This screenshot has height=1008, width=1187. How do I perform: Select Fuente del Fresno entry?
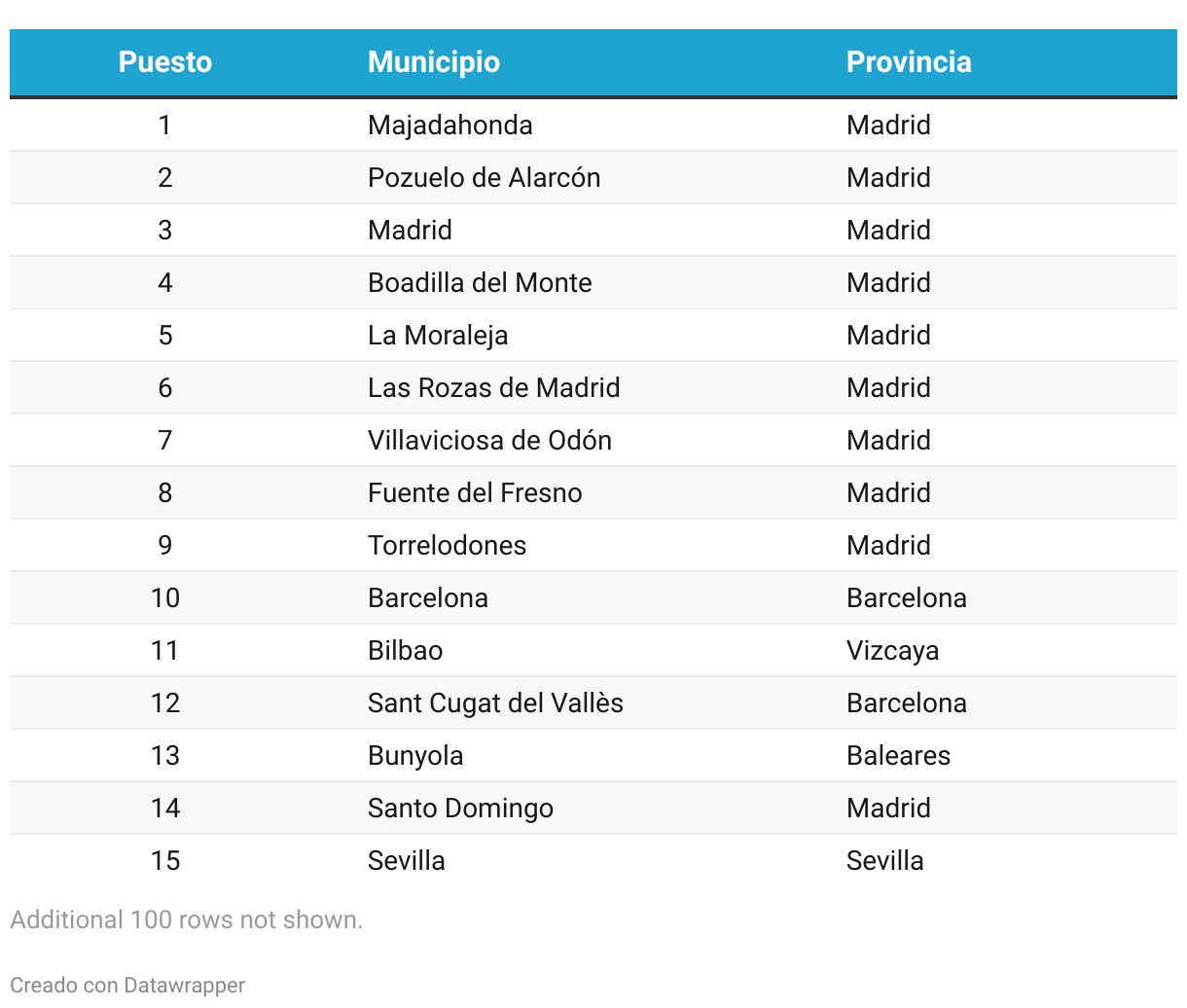(x=475, y=492)
